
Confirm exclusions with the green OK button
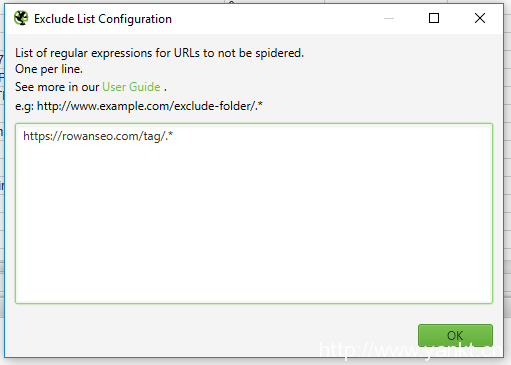coord(455,335)
